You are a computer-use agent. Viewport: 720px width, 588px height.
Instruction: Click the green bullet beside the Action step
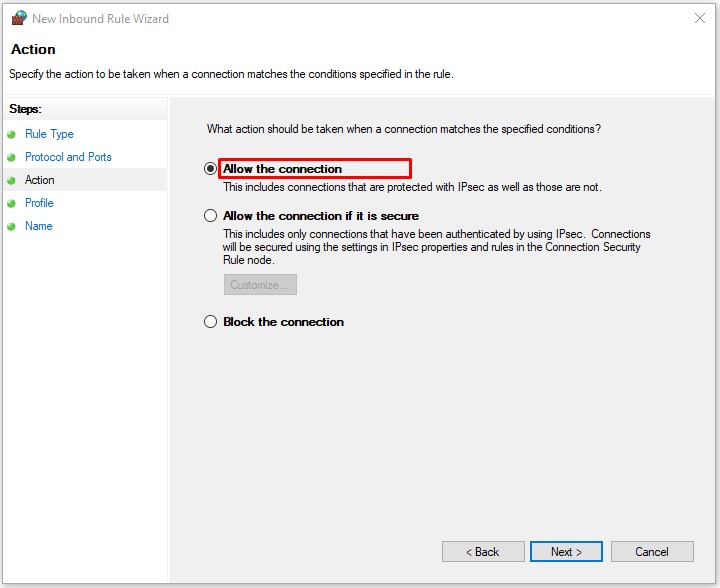click(12, 181)
